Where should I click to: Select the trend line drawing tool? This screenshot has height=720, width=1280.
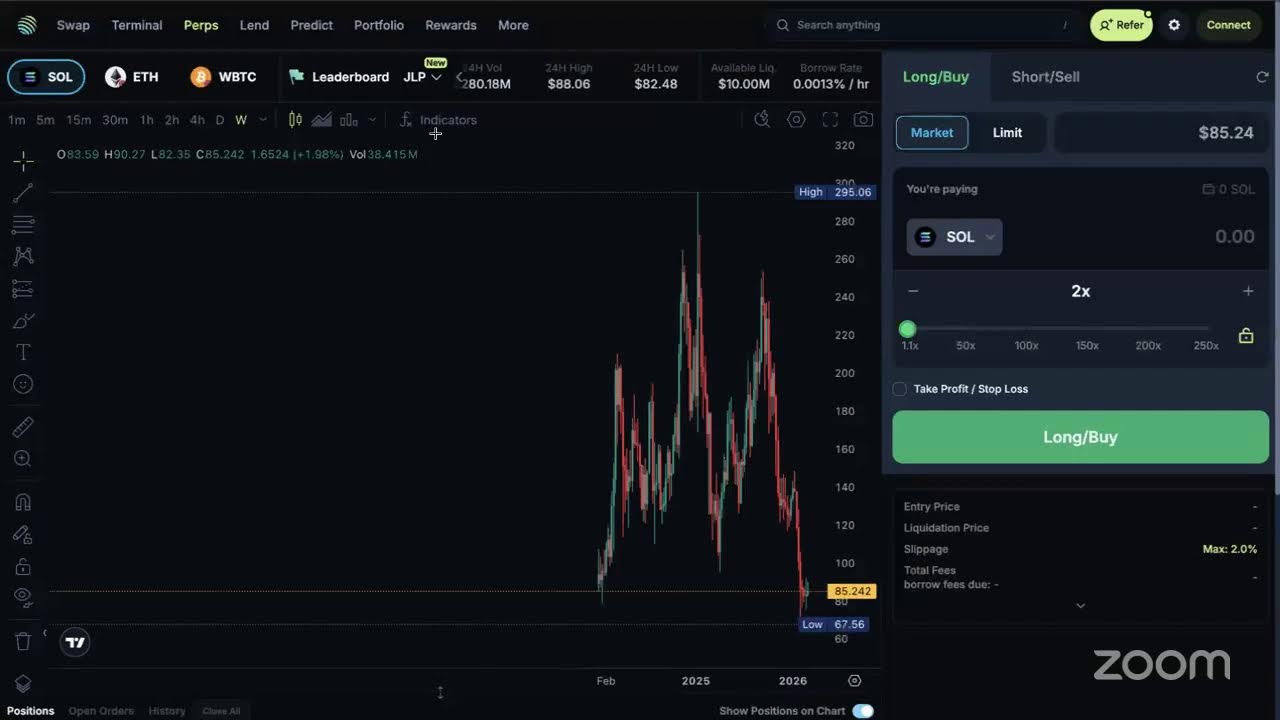(23, 192)
